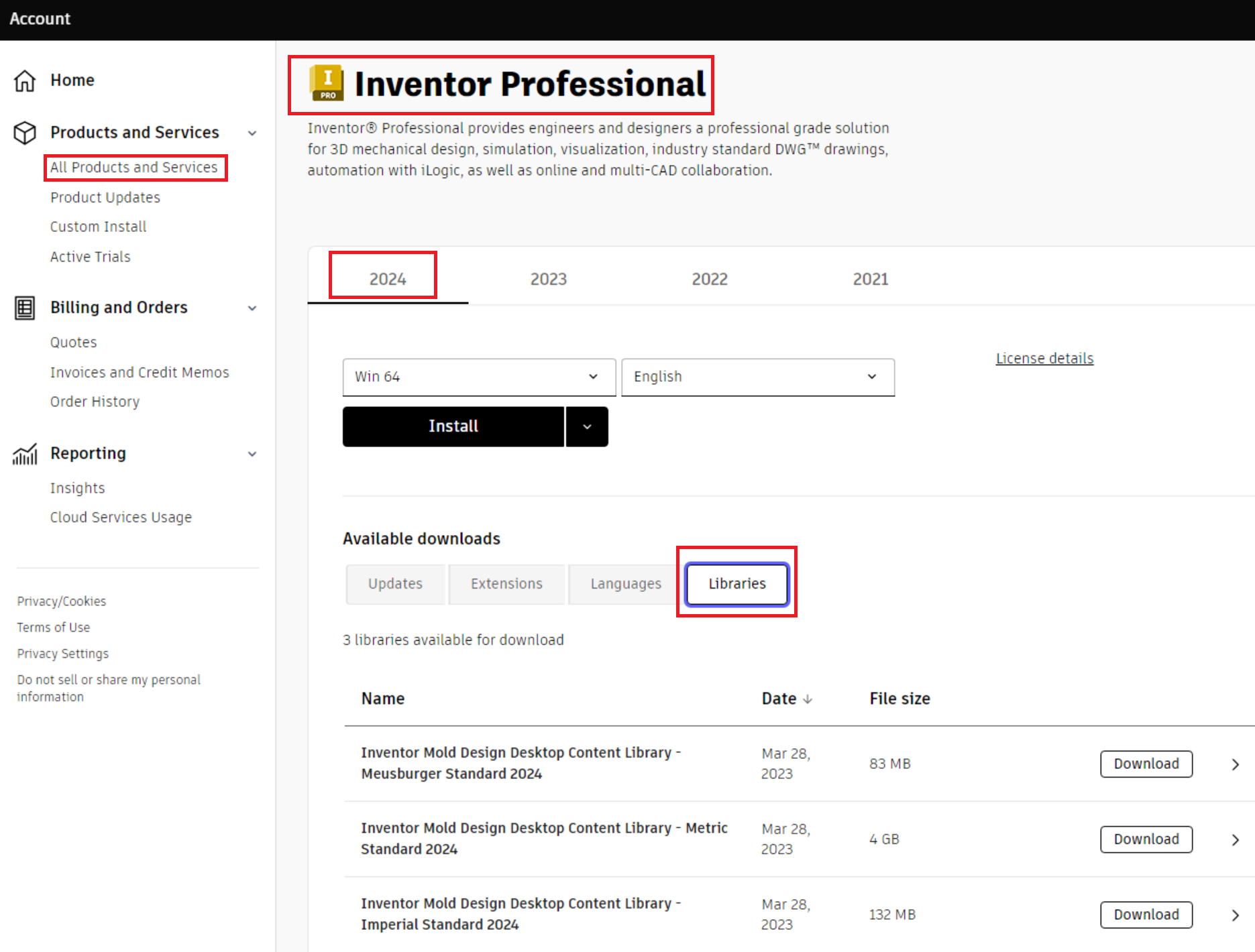This screenshot has width=1255, height=952.
Task: Download the Imperial Standard 2024 library
Action: click(1146, 915)
